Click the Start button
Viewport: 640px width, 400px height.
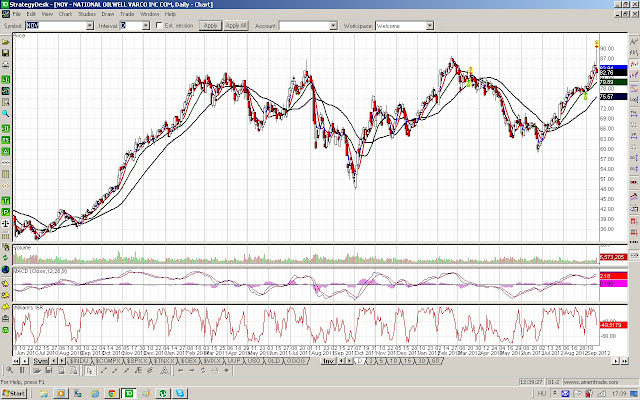(14, 393)
